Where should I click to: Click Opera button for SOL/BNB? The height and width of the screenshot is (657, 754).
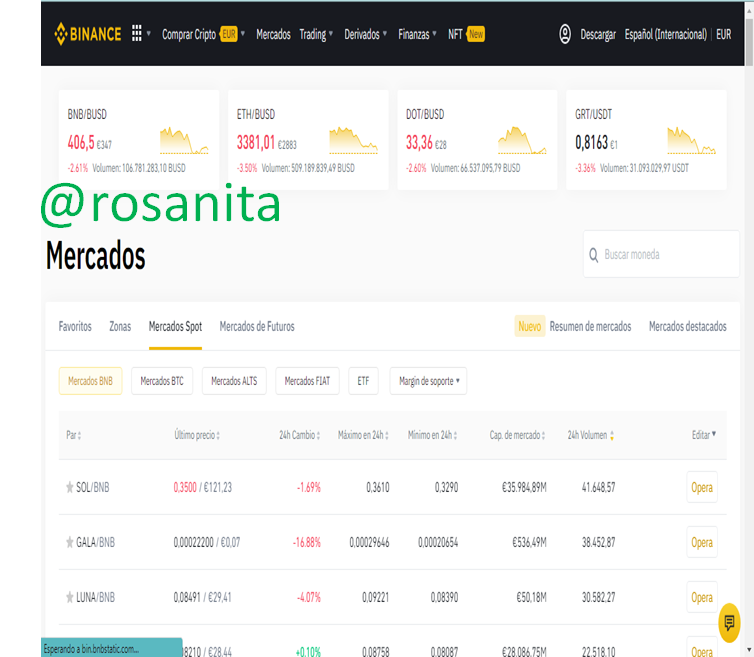click(x=702, y=487)
